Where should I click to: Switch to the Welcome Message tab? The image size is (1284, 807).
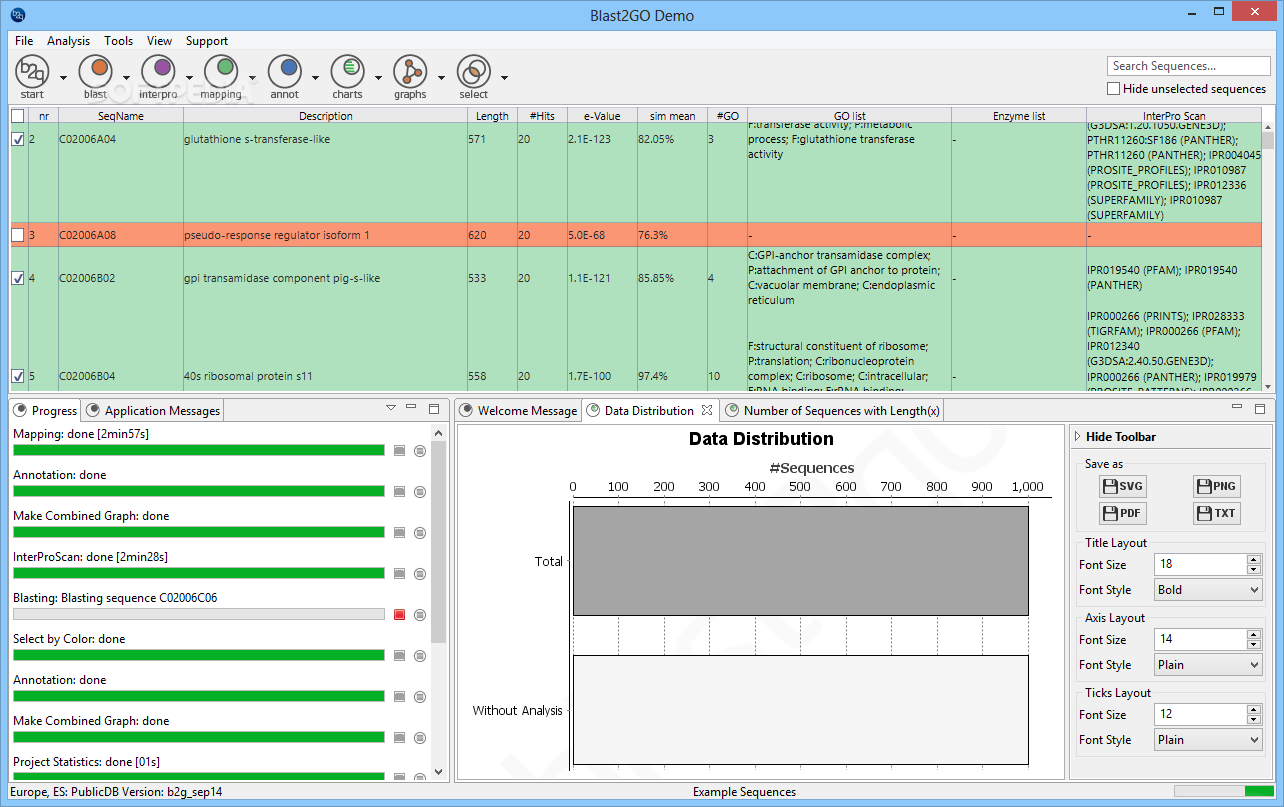click(518, 410)
